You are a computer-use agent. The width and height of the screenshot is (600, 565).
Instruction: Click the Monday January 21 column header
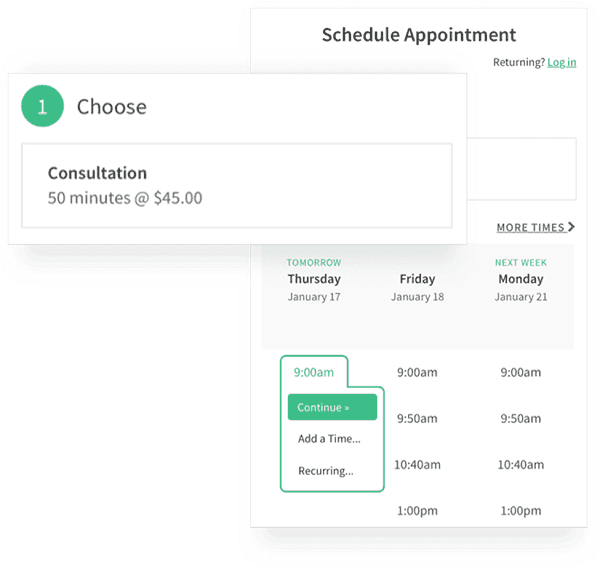coord(520,286)
